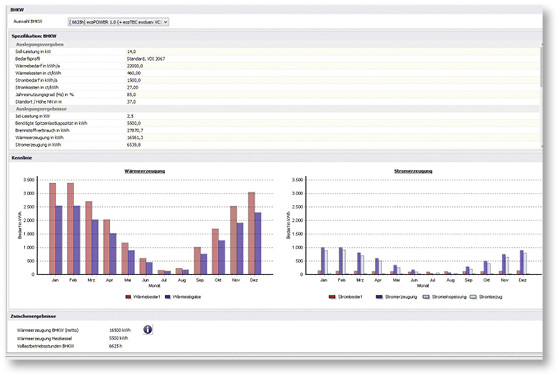Viewport: 560px width, 377px height.
Task: Click the scroll-down arrow of the specification table
Action: 542,146
